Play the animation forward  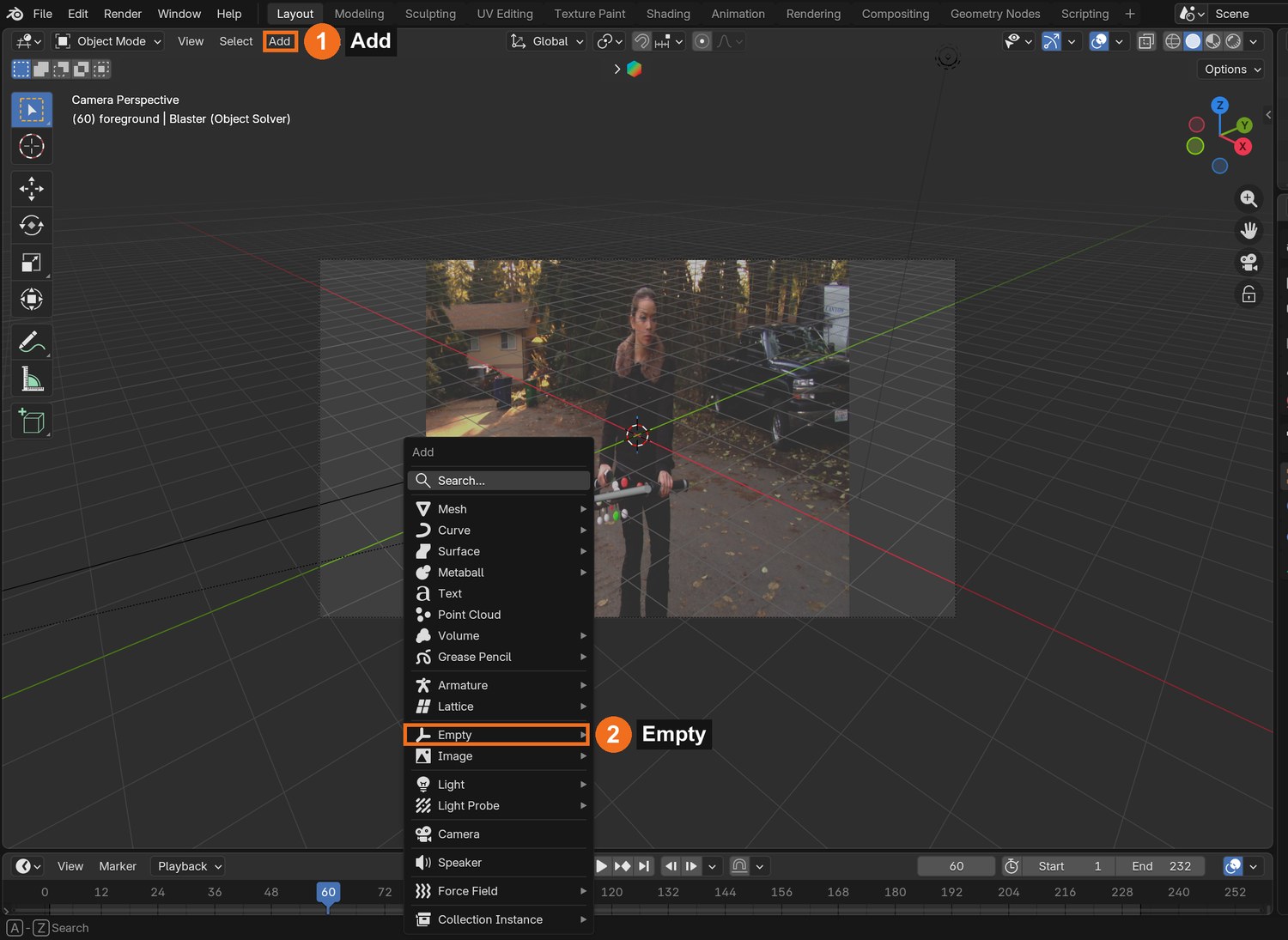(x=601, y=866)
